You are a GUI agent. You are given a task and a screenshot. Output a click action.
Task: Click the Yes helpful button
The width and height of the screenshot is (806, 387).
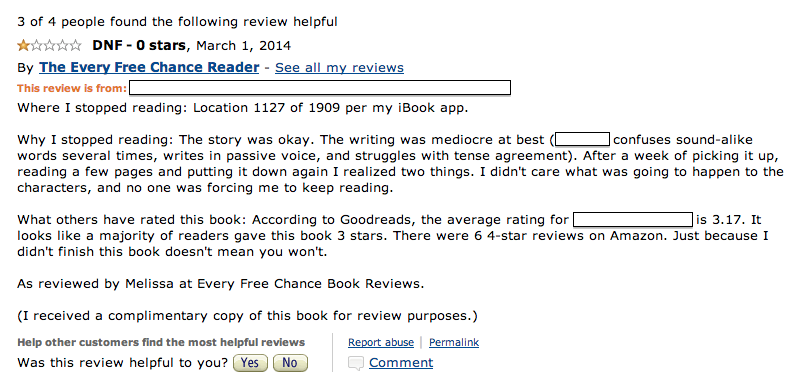[250, 363]
